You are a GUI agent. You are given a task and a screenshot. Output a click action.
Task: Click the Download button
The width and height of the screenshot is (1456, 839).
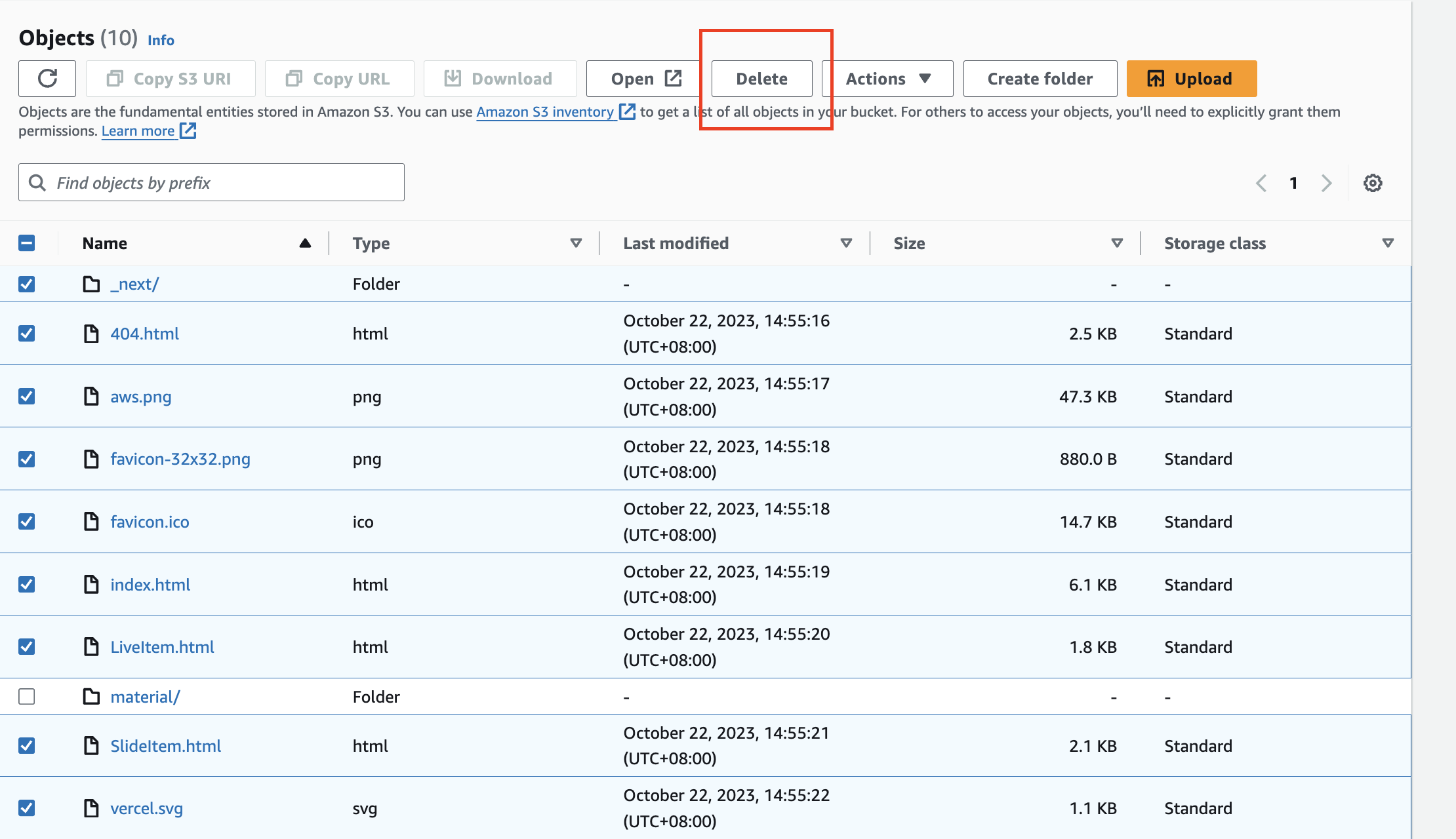500,79
